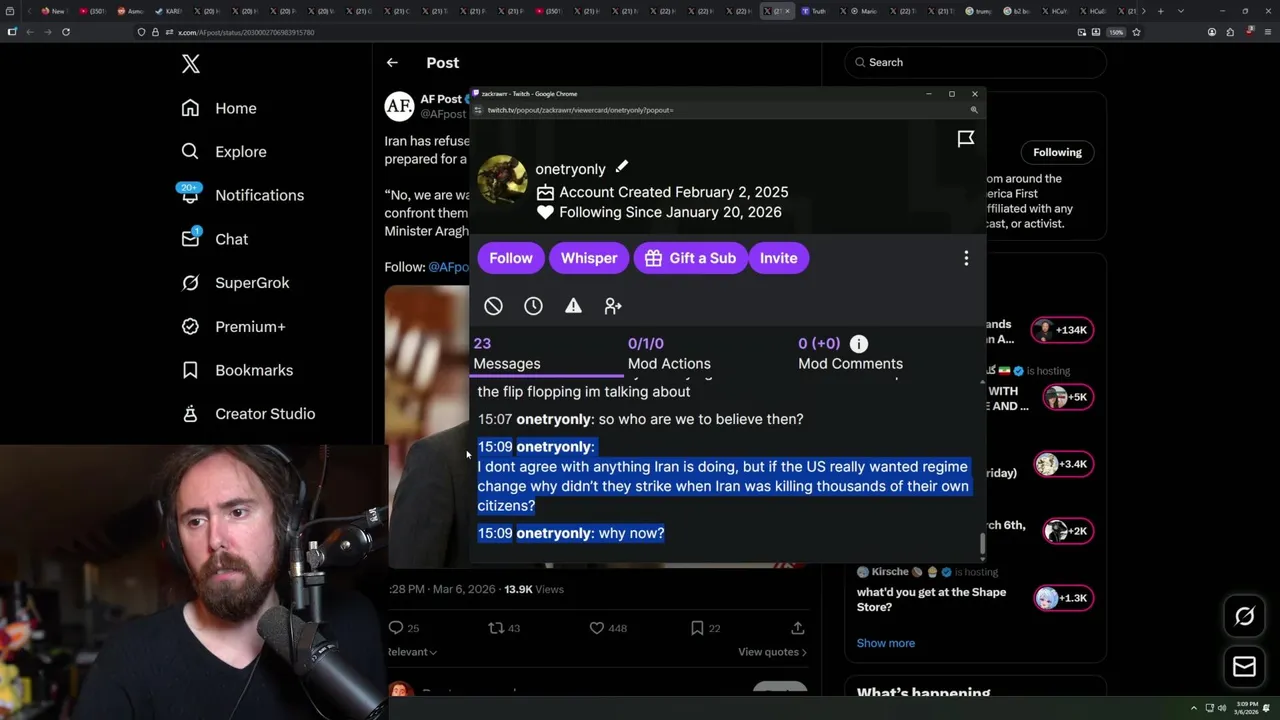1280x720 pixels.
Task: Go back using the Post back arrow
Action: (392, 62)
